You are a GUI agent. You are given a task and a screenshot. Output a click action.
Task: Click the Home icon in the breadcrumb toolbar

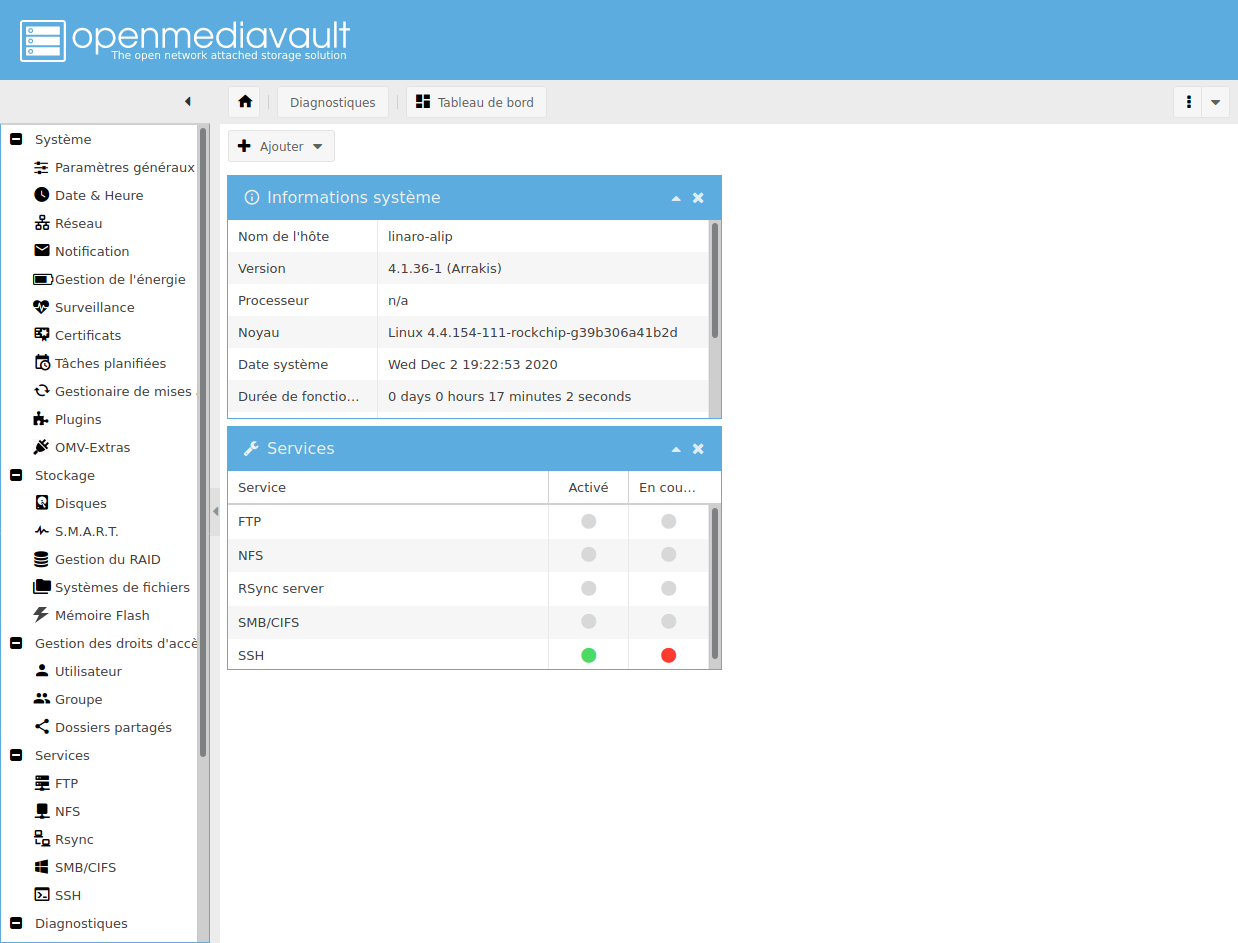tap(245, 102)
